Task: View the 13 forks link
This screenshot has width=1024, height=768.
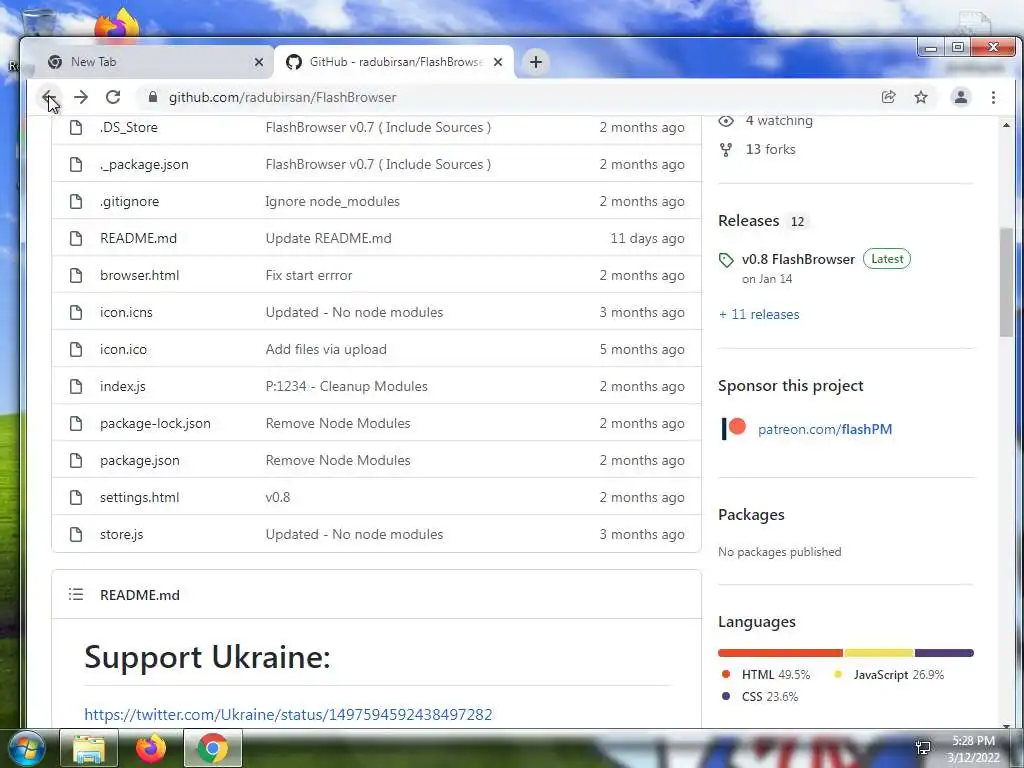Action: pos(771,149)
